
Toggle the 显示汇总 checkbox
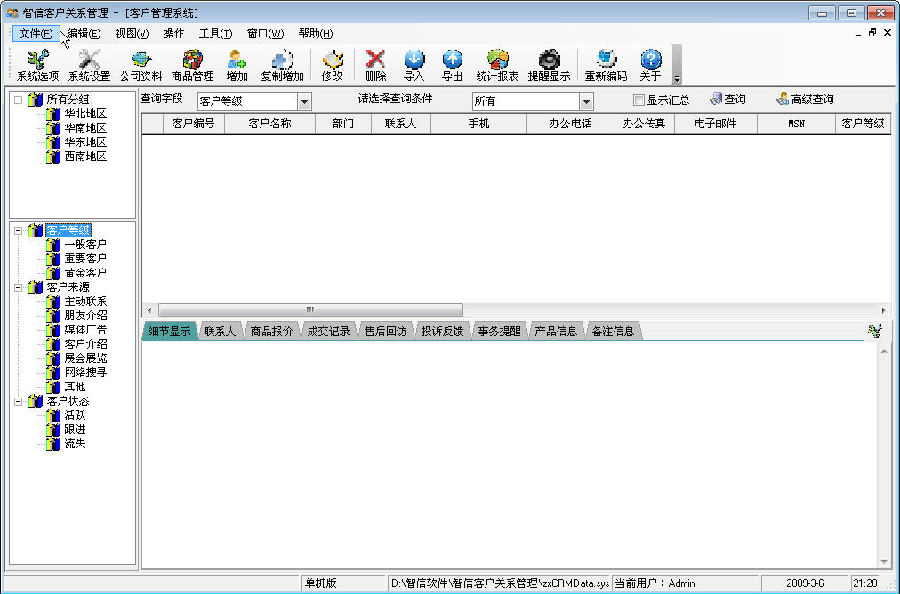pos(638,100)
